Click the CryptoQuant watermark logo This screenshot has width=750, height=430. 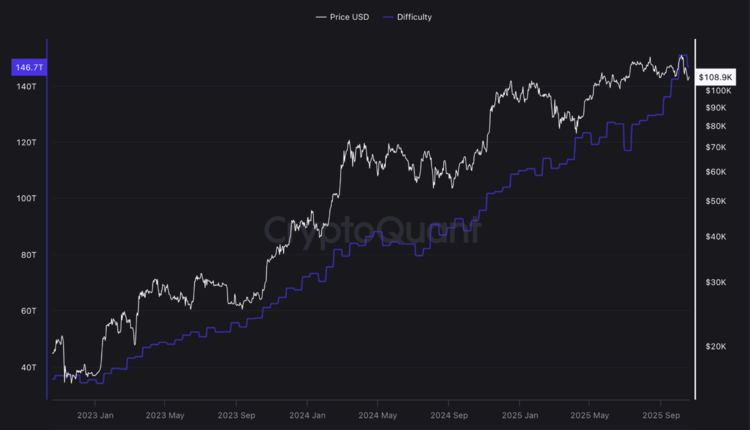point(372,230)
